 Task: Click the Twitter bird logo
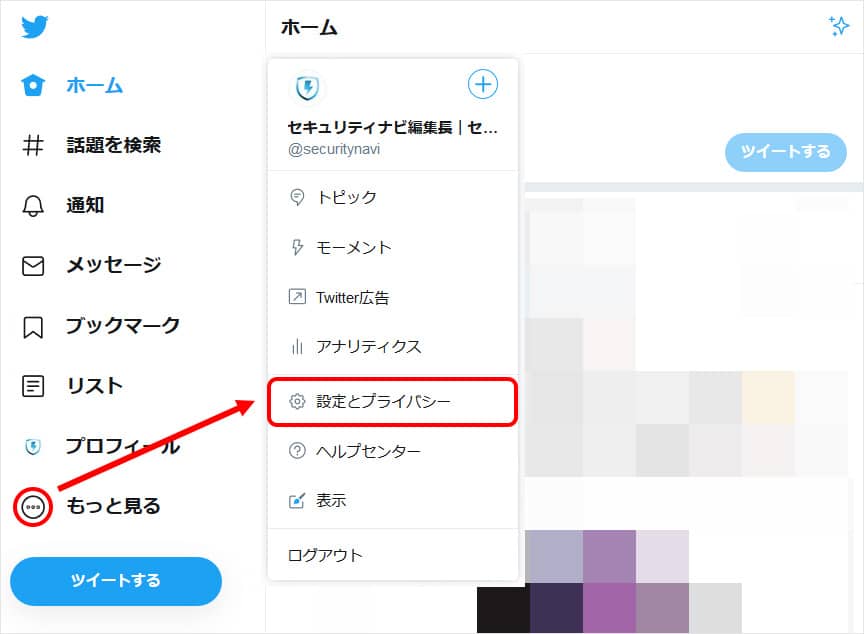[x=34, y=27]
